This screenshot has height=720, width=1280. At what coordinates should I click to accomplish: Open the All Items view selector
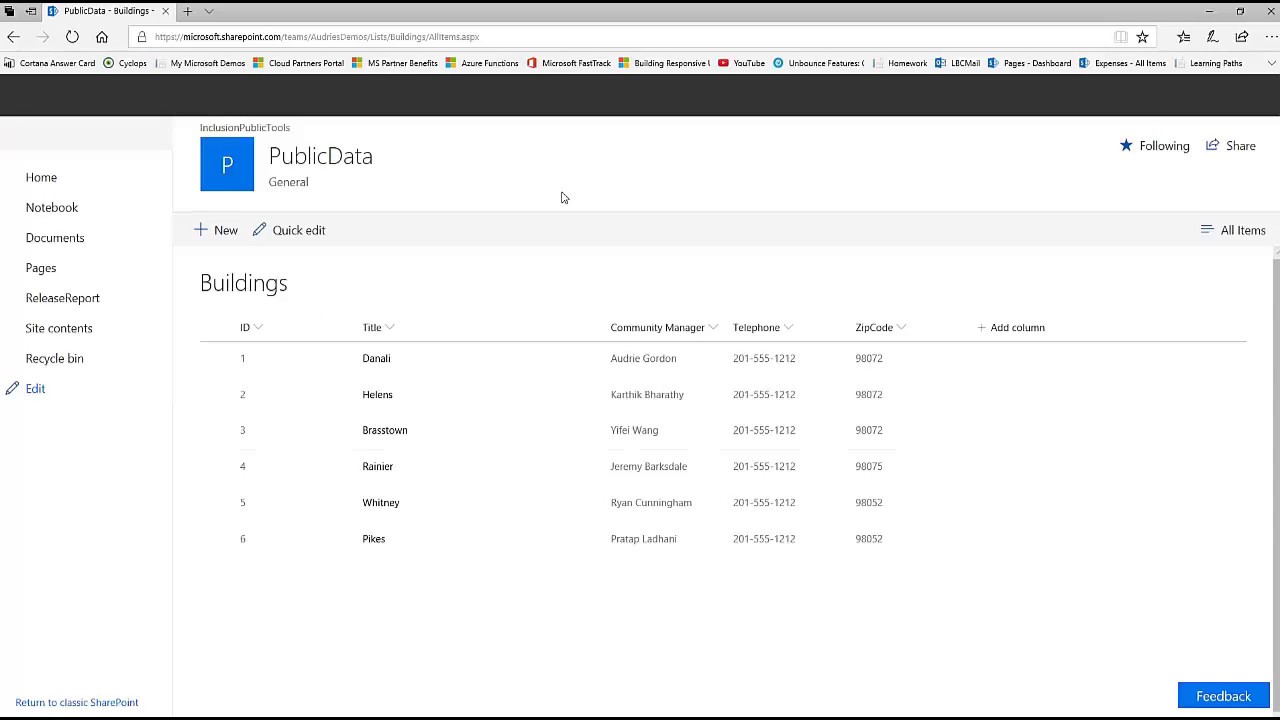click(1233, 230)
